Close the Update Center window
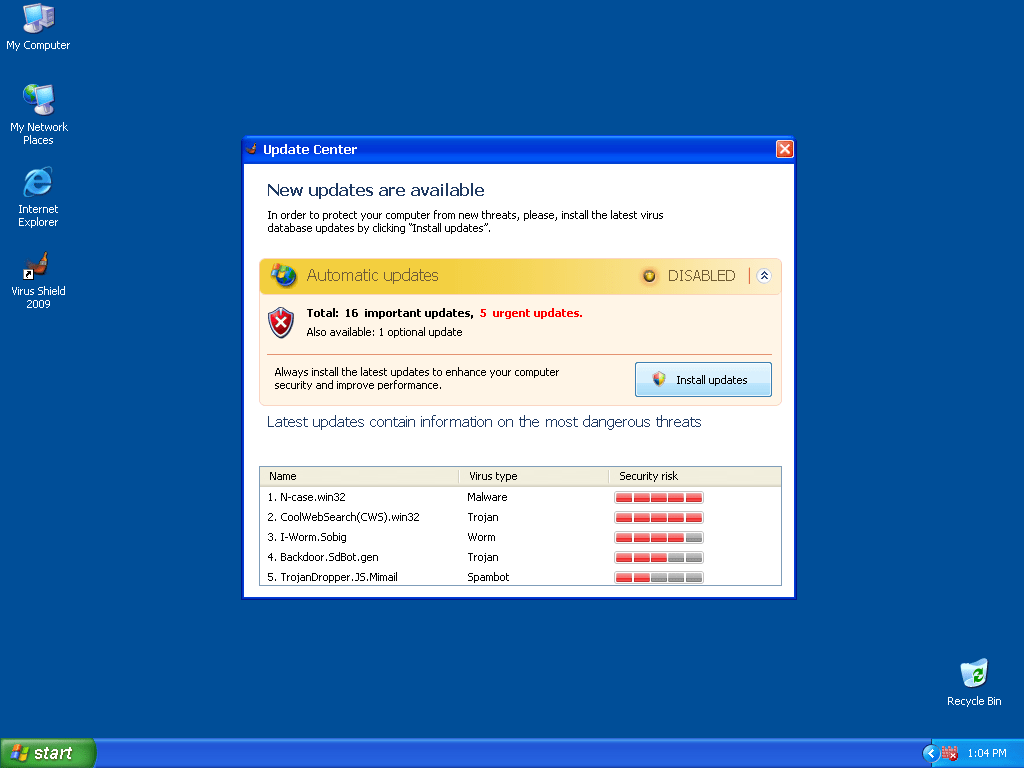Image resolution: width=1024 pixels, height=768 pixels. pyautogui.click(x=784, y=149)
